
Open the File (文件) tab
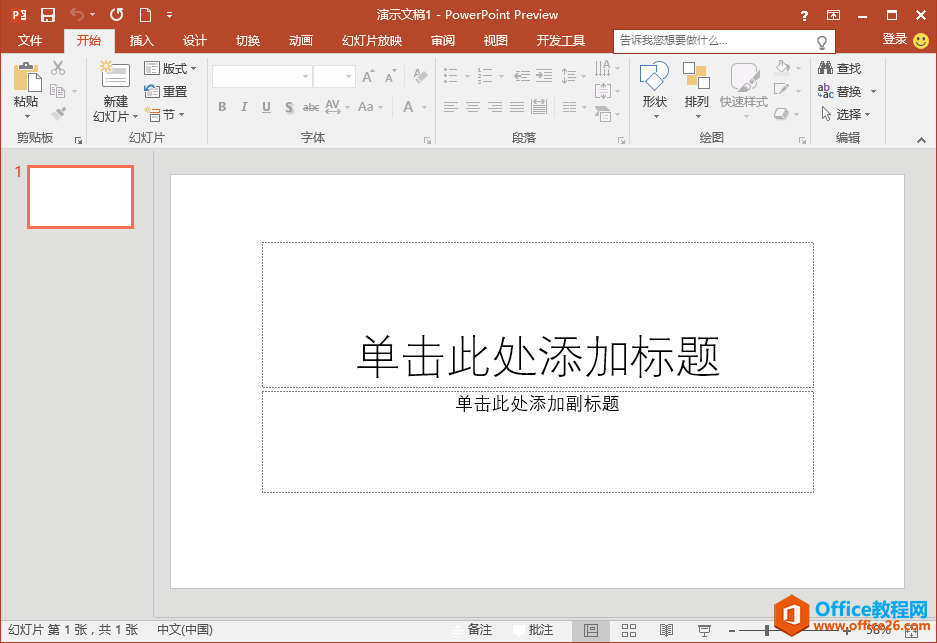[x=30, y=41]
